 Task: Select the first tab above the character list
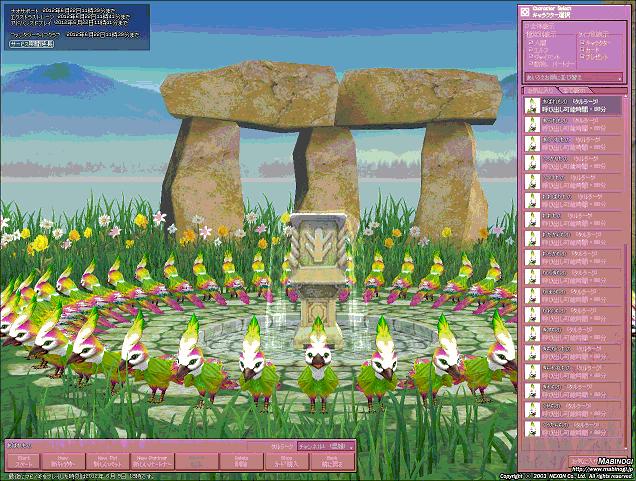click(540, 90)
